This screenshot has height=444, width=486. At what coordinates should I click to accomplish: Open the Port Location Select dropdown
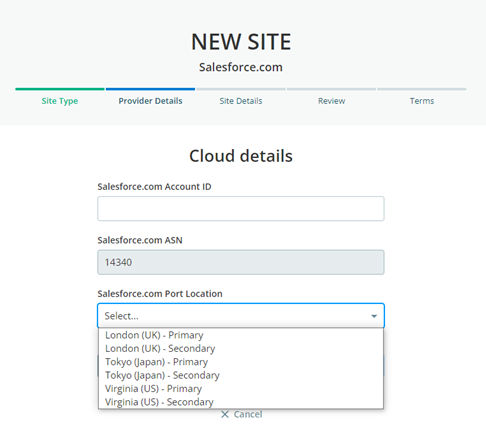point(241,316)
